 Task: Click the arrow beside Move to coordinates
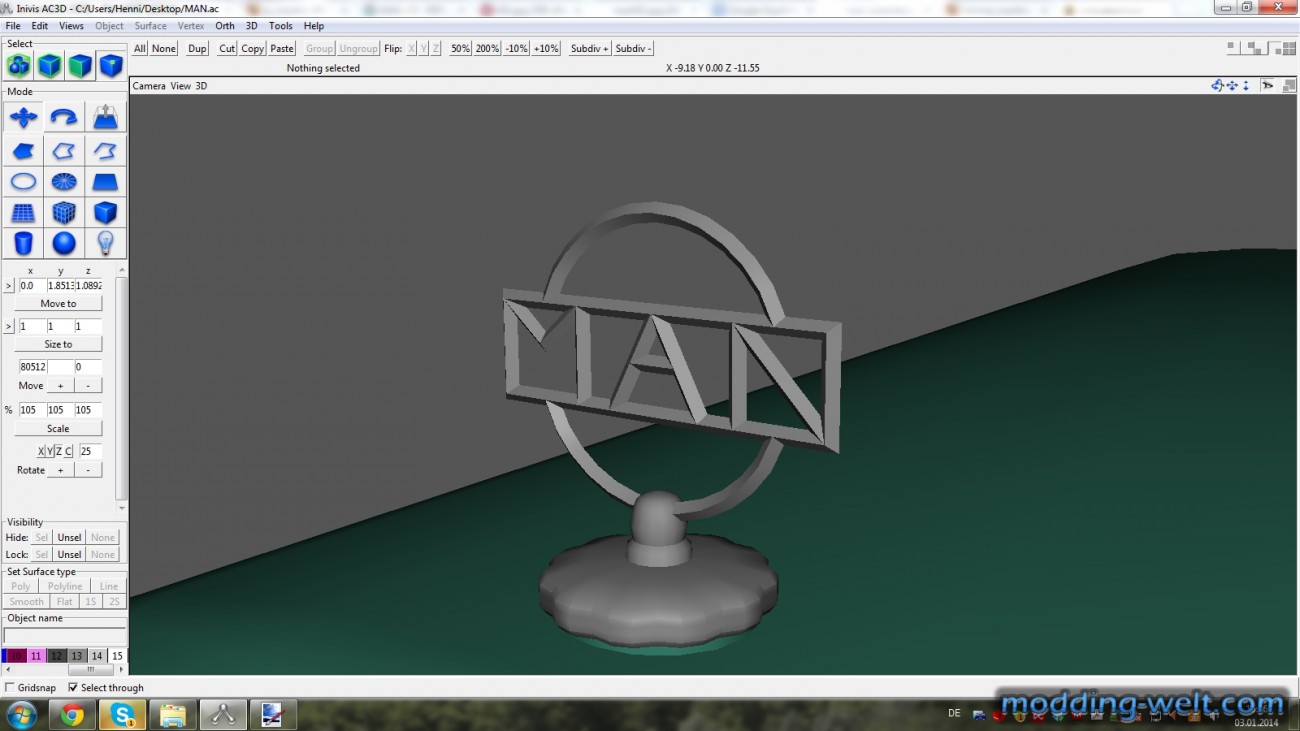(9, 286)
